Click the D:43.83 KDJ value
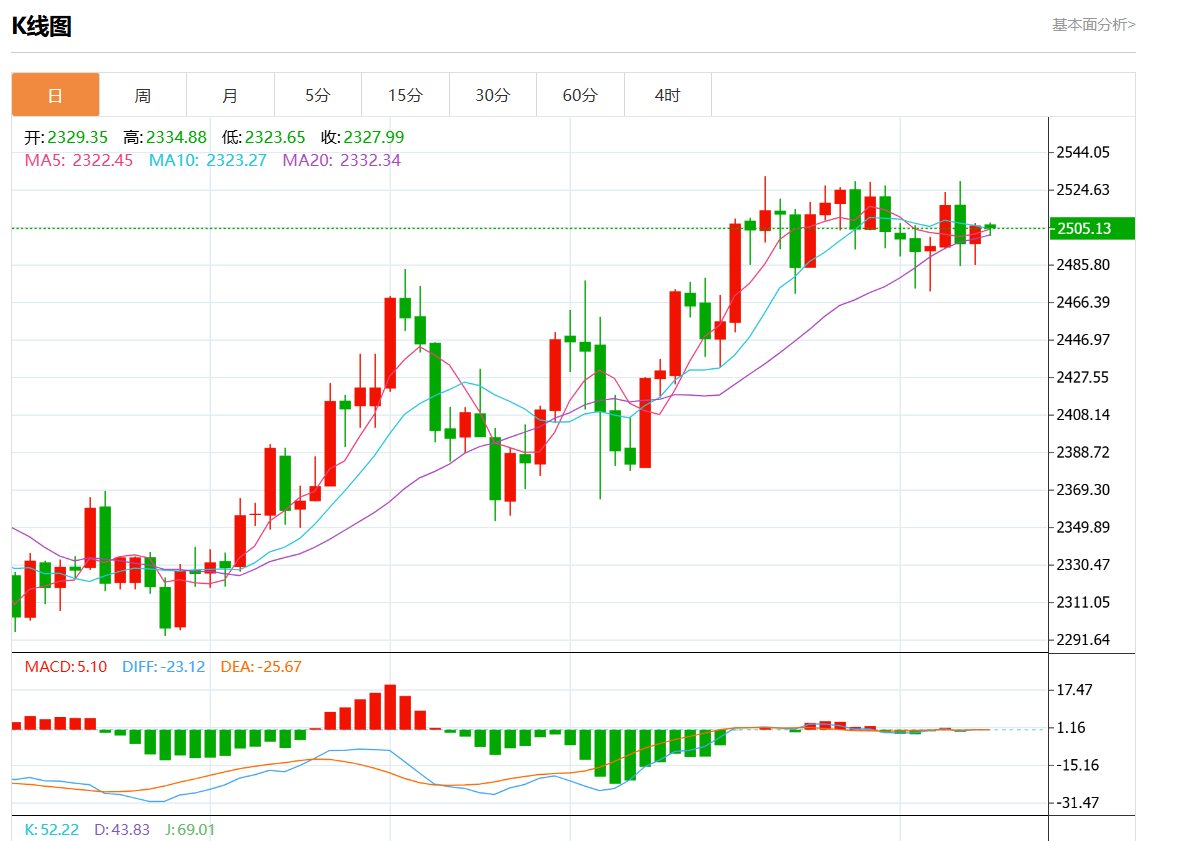The width and height of the screenshot is (1178, 841). pyautogui.click(x=122, y=830)
